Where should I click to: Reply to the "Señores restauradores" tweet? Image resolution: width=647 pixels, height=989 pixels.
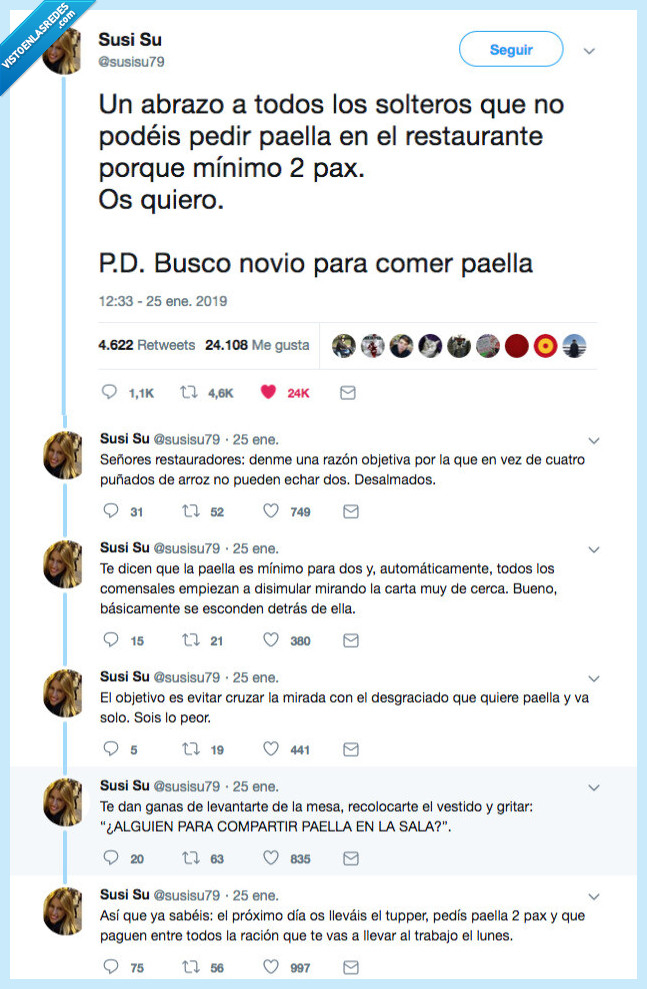[x=111, y=512]
